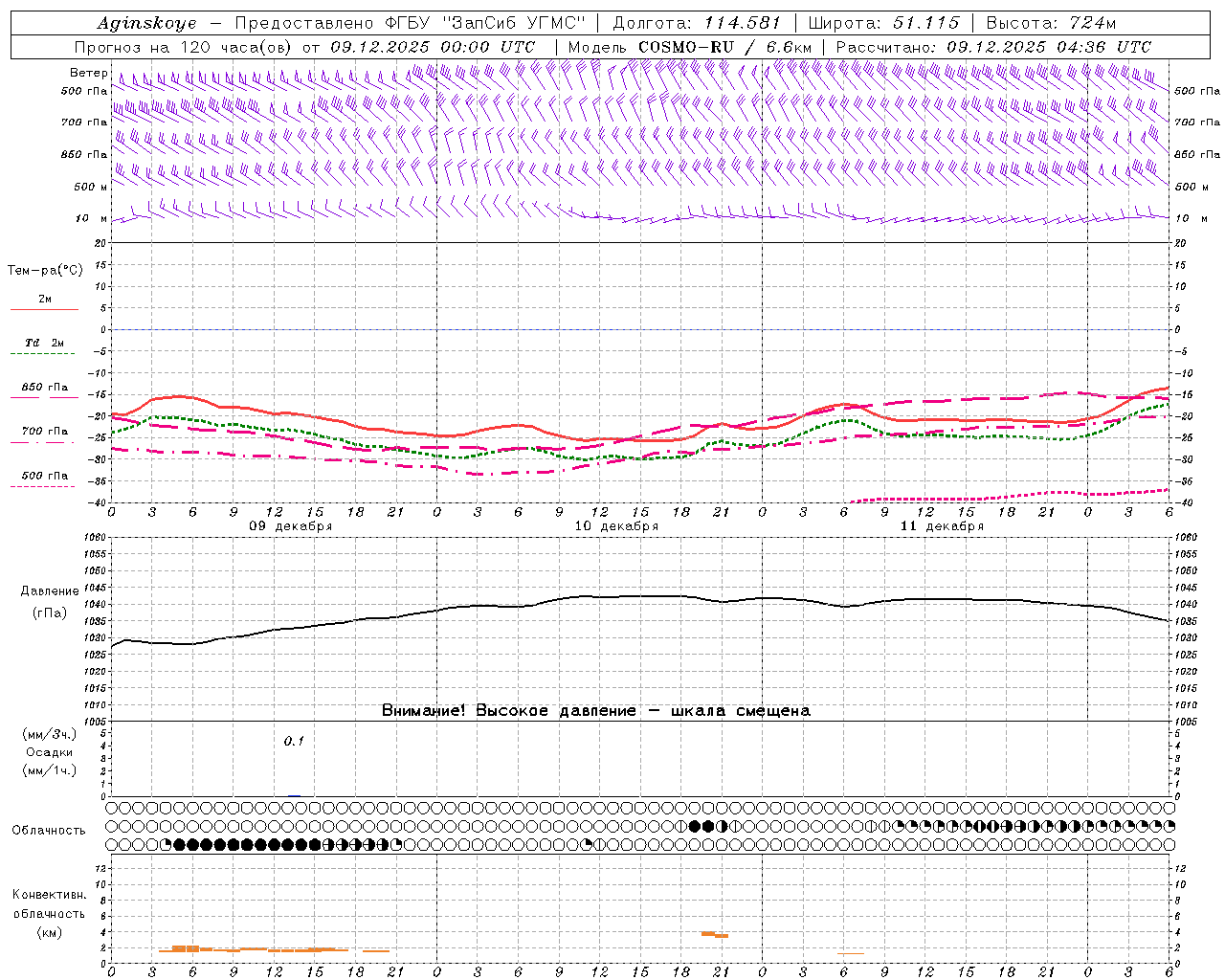Viewport: 1225px width, 980px height.
Task: Click the (мм/1ч.) units label
Action: (x=49, y=770)
